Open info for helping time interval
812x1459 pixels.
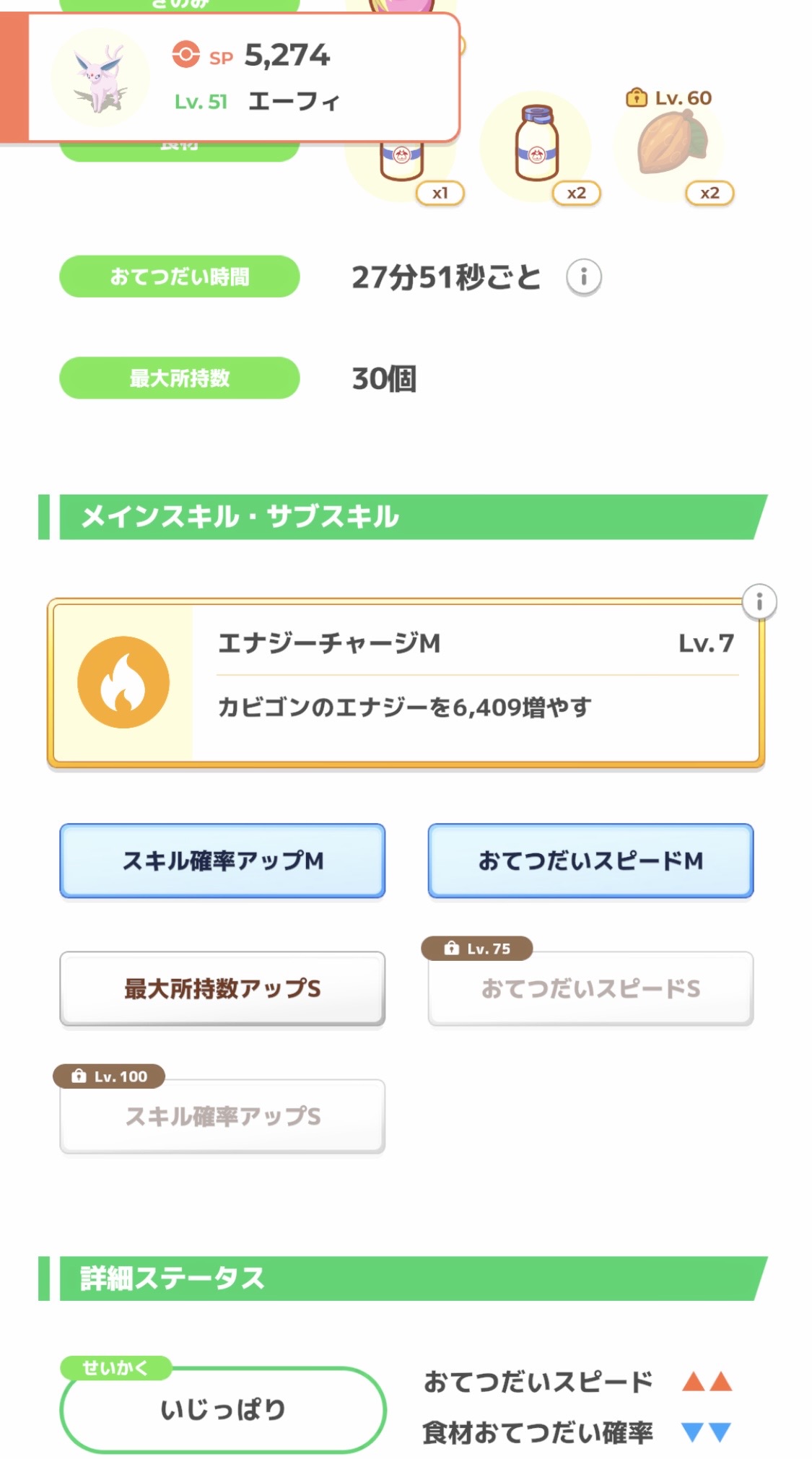583,276
